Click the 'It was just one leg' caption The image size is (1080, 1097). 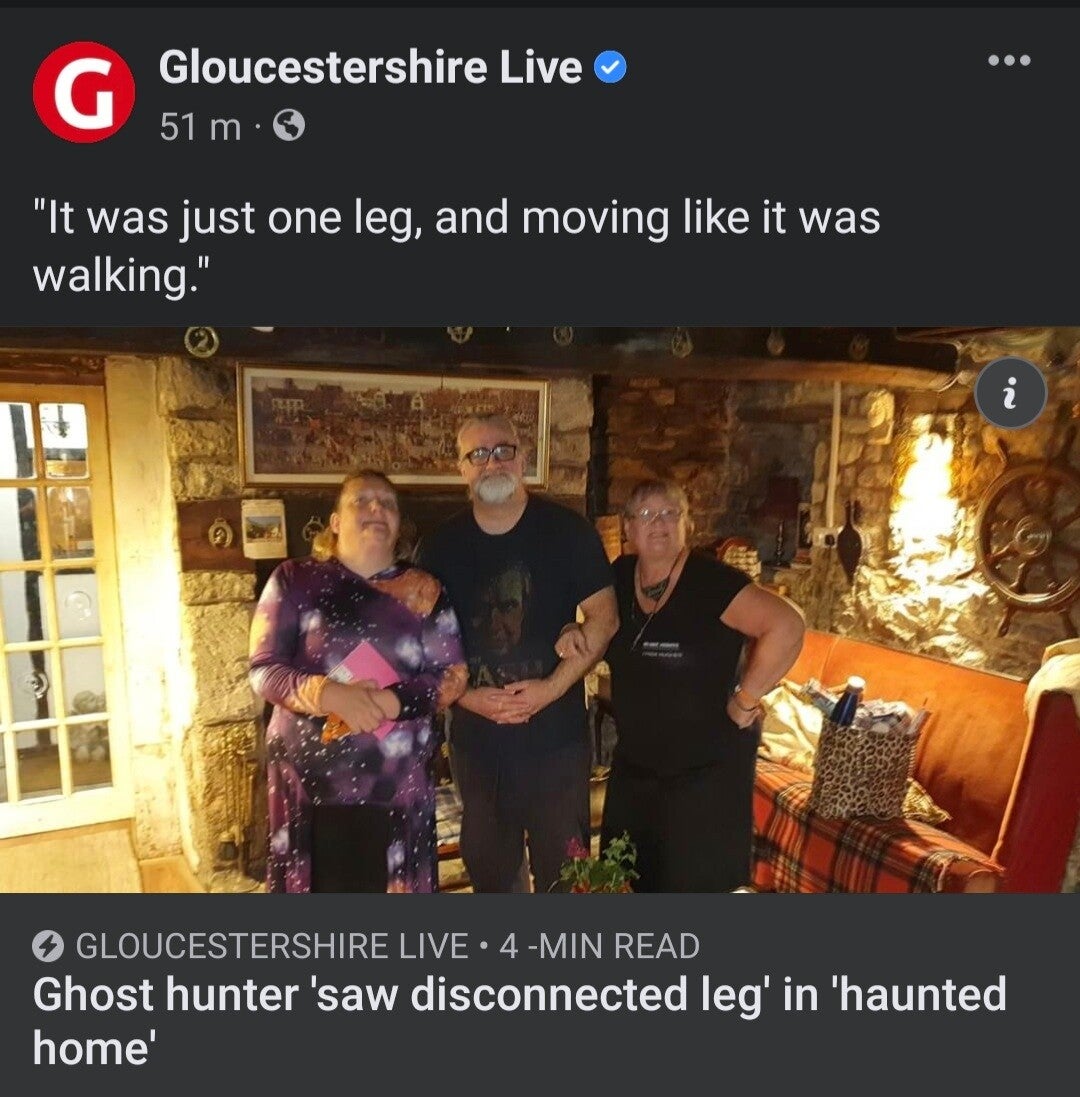pyautogui.click(x=456, y=246)
